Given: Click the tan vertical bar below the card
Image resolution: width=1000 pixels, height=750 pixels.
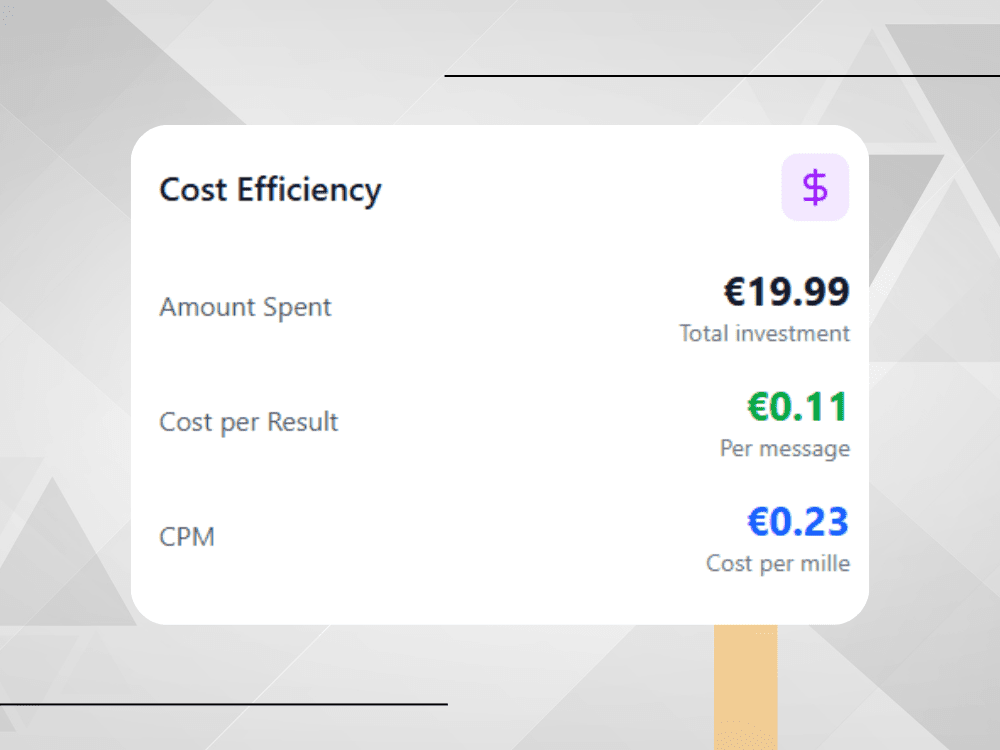Looking at the screenshot, I should click(745, 686).
